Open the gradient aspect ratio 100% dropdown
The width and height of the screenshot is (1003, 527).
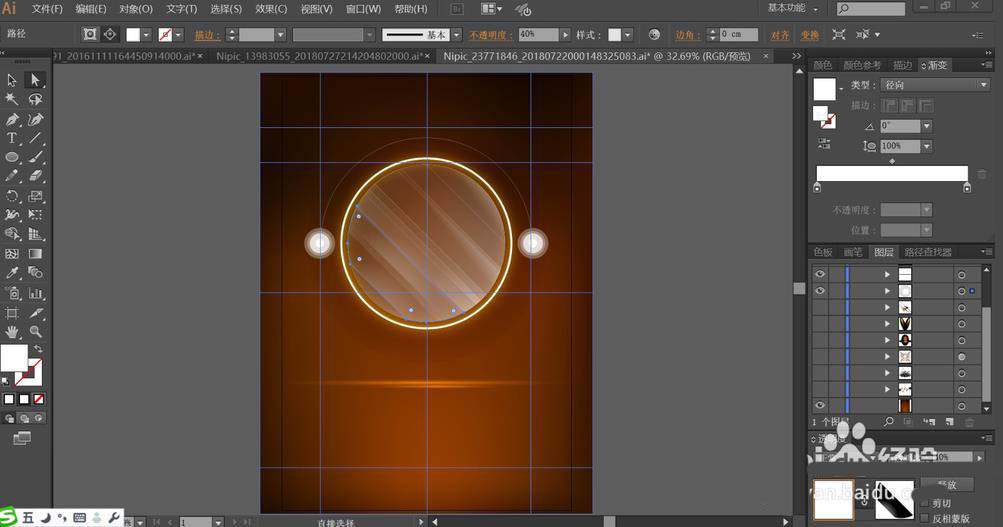(927, 146)
